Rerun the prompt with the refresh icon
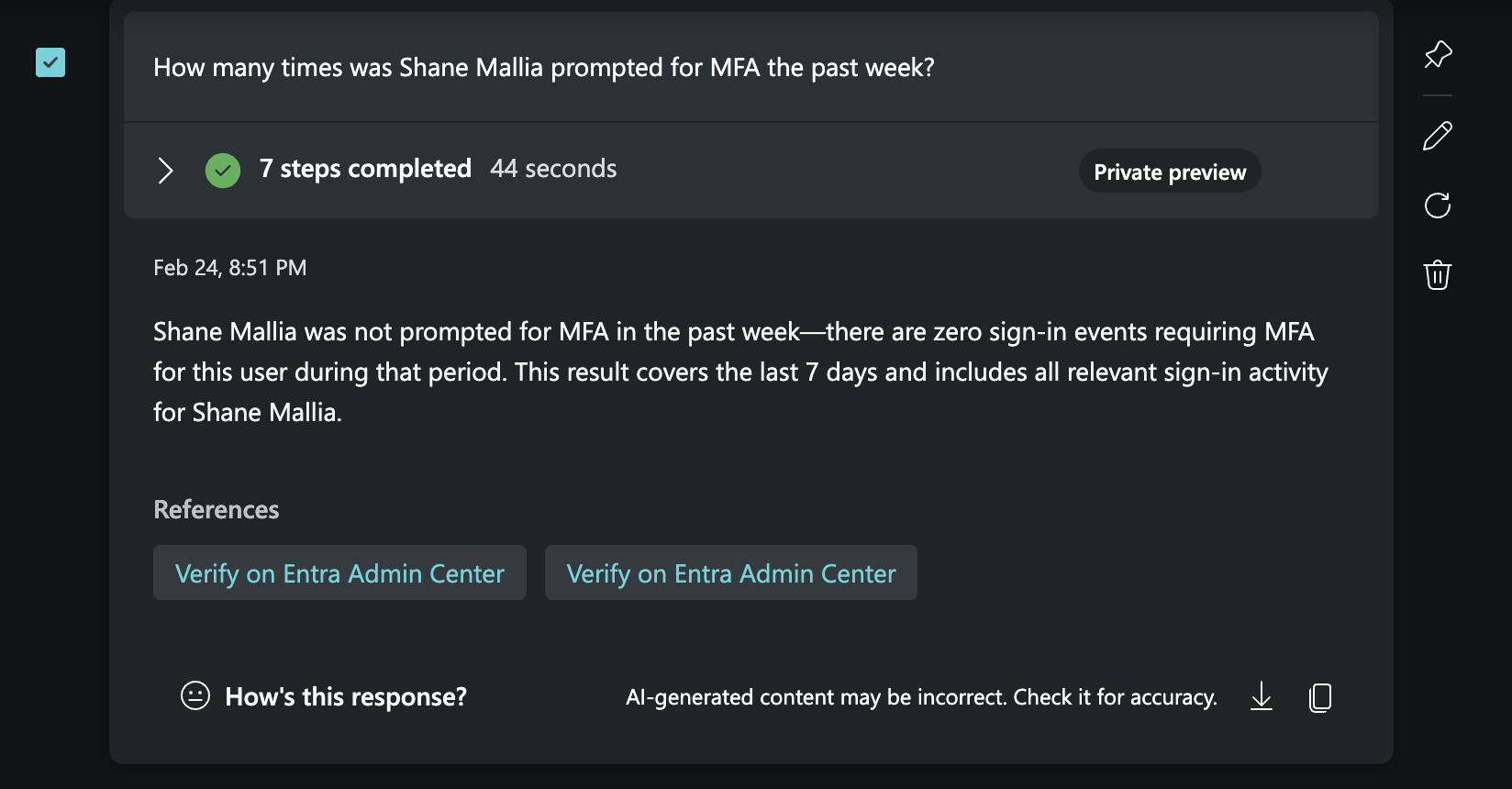Screen dimensions: 1512x789 [1438, 206]
